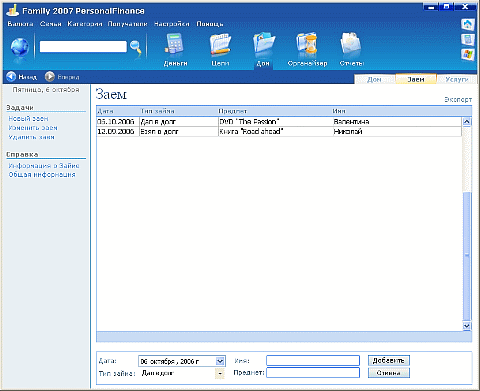The image size is (480, 391).
Task: Click the Добавить button
Action: tap(389, 360)
